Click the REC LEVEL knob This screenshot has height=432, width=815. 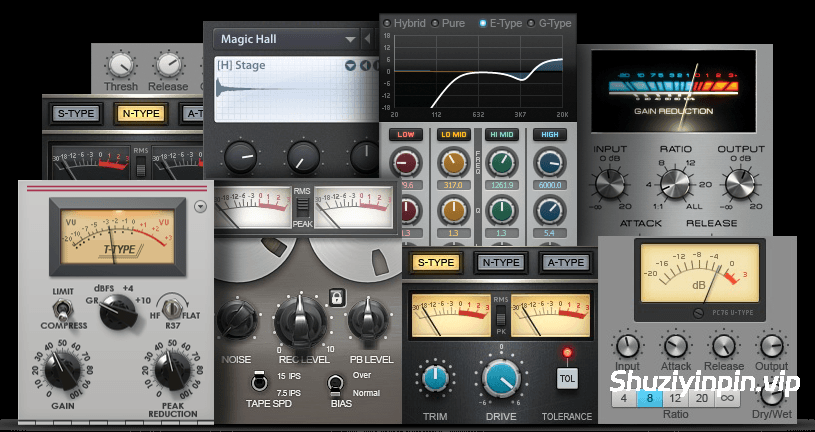click(300, 322)
